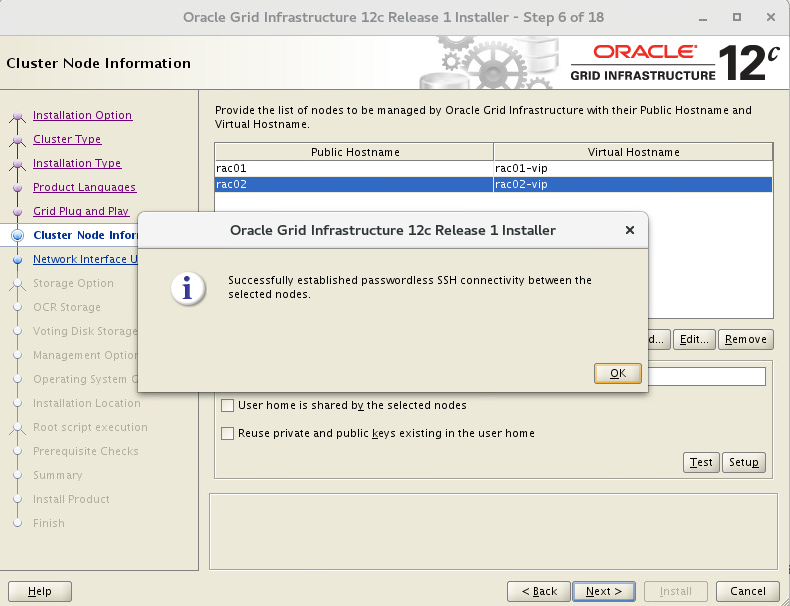Click Management Options step in sidebar
The height and width of the screenshot is (606, 790).
(x=85, y=355)
